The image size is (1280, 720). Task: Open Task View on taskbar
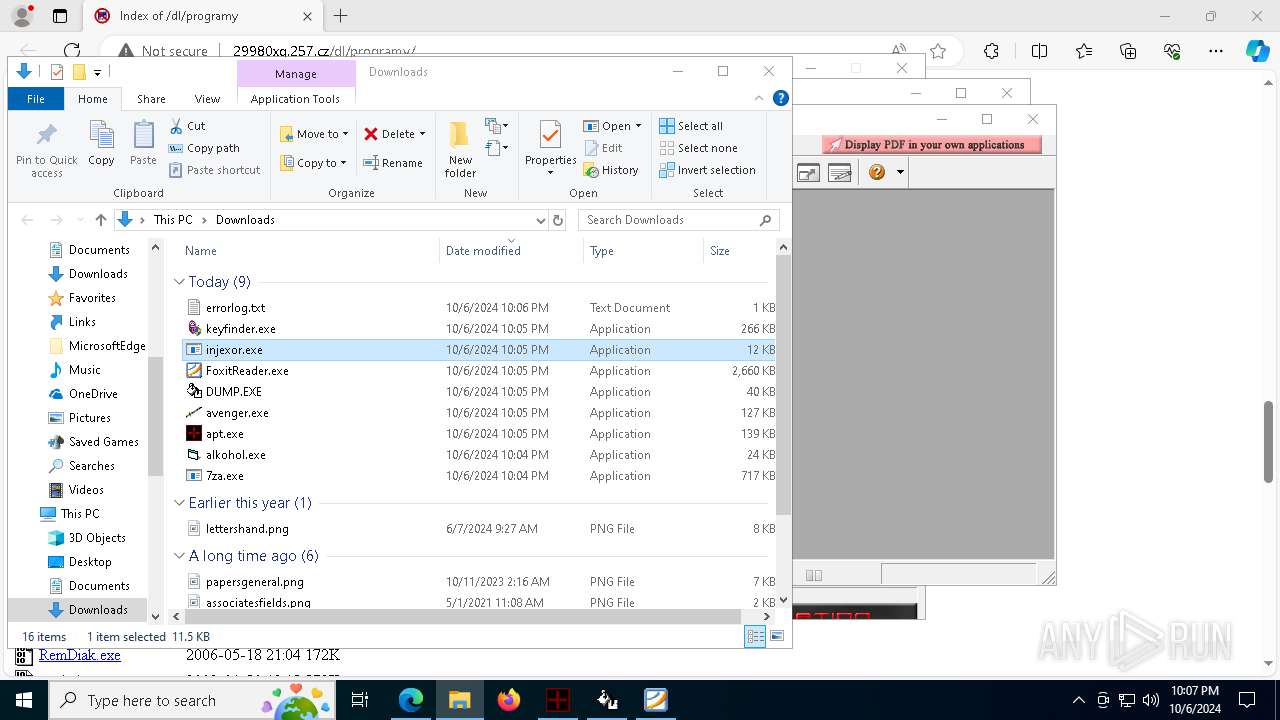coord(360,700)
